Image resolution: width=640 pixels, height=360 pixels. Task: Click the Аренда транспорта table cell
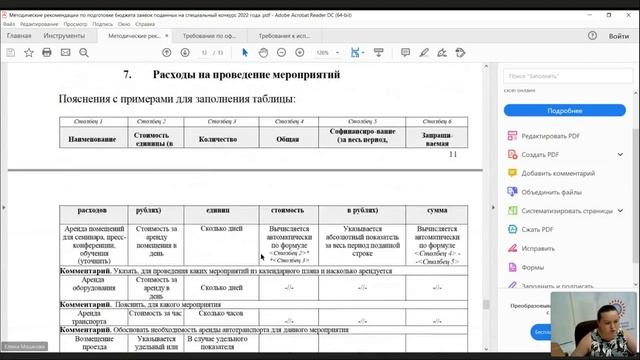93,317
